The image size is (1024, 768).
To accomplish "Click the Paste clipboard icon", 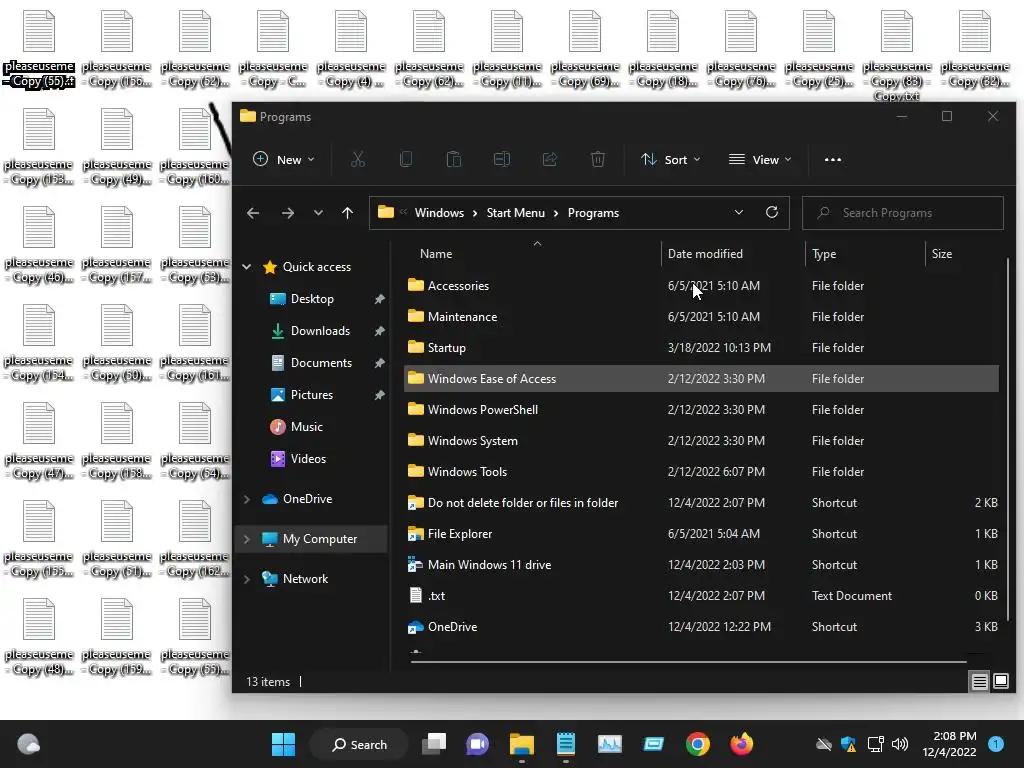I will [454, 159].
